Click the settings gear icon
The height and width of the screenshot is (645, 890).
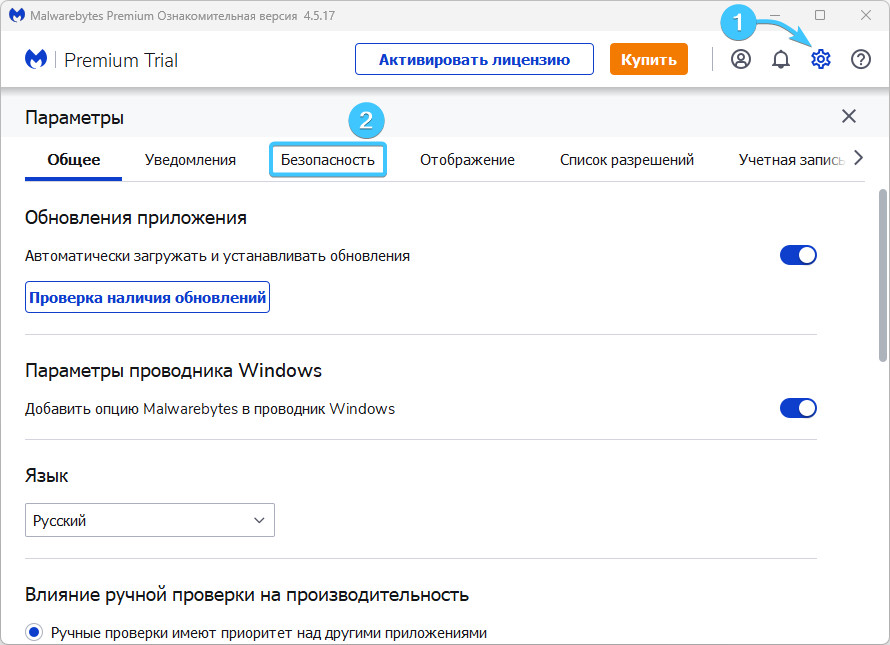pos(821,59)
